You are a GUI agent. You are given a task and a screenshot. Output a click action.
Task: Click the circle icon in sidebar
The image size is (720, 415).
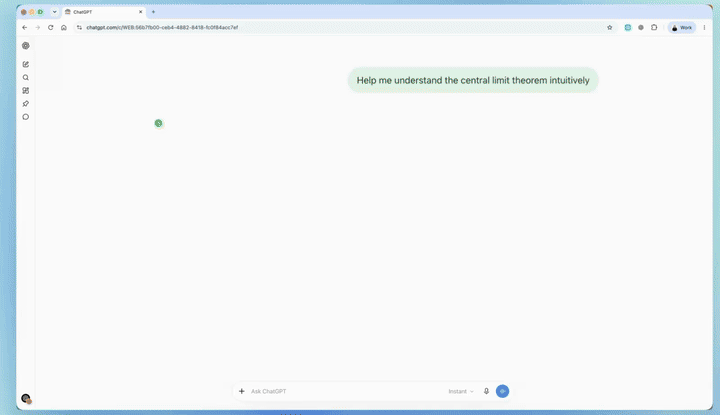[26, 117]
